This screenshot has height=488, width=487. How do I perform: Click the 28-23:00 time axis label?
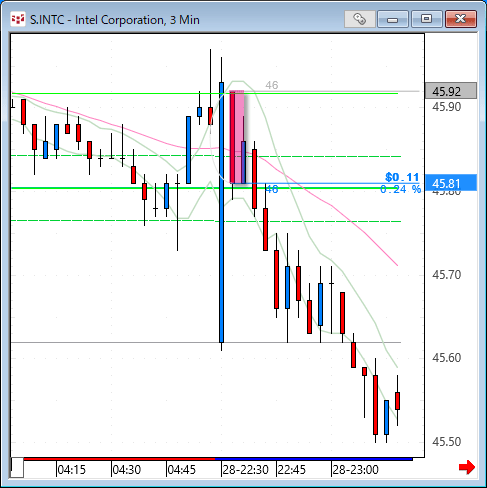point(355,470)
